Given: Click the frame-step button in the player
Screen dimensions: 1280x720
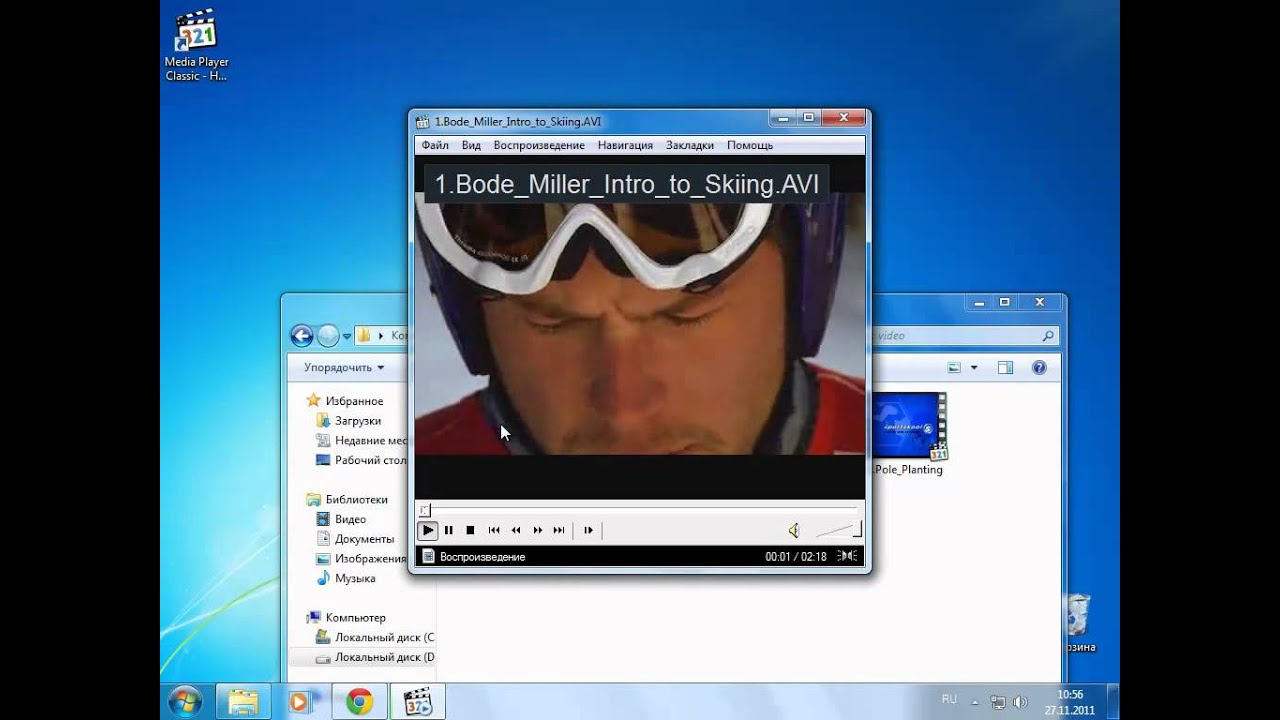Looking at the screenshot, I should pyautogui.click(x=588, y=530).
